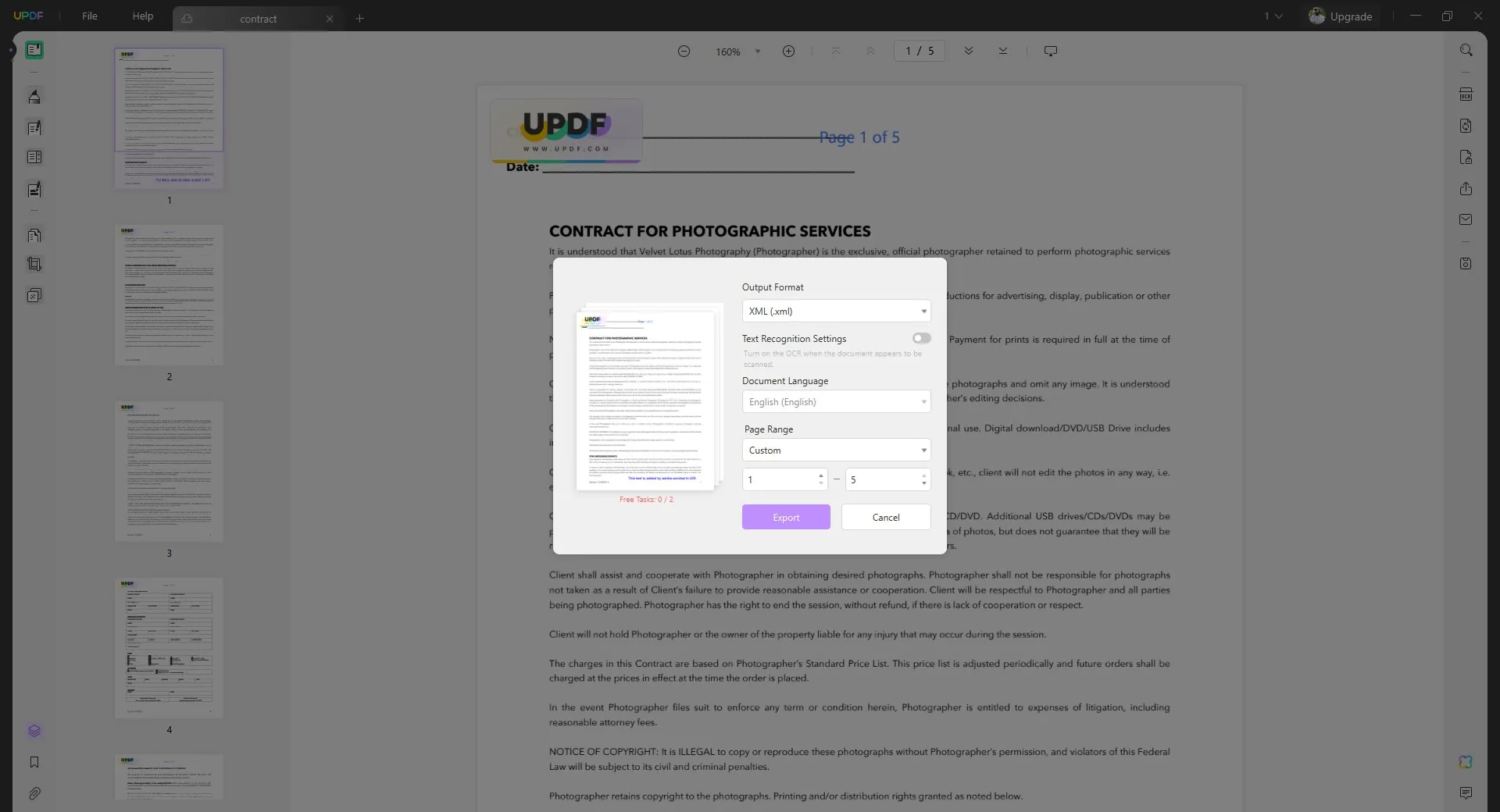Image resolution: width=1500 pixels, height=812 pixels.
Task: Open the File menu
Action: pos(89,16)
